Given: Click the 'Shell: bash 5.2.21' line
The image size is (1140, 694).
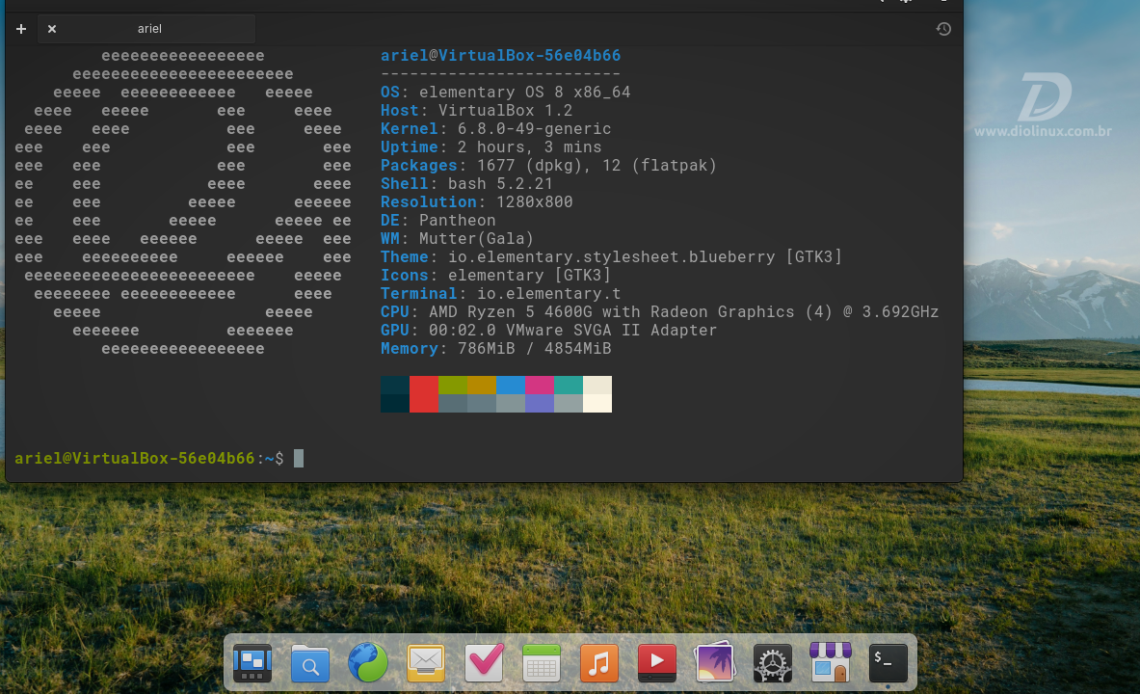Looking at the screenshot, I should tap(467, 184).
